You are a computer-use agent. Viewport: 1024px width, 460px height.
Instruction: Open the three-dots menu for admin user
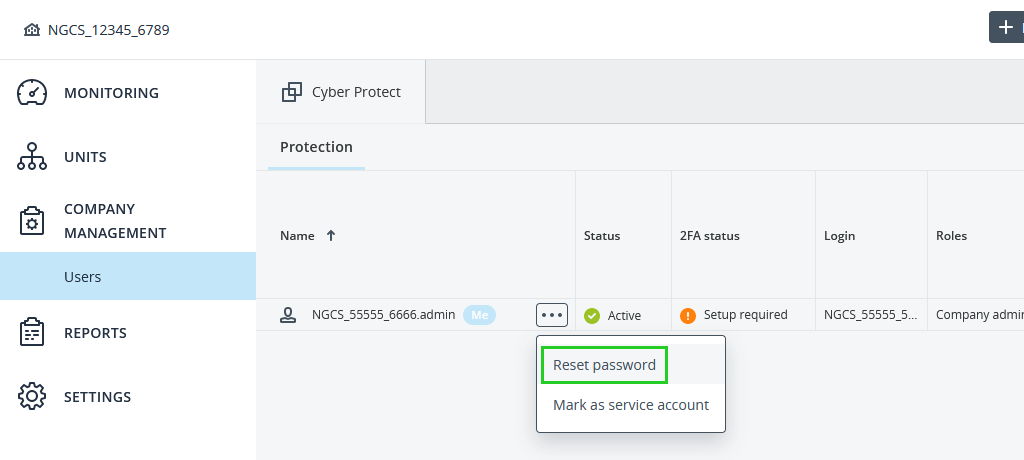coord(552,315)
